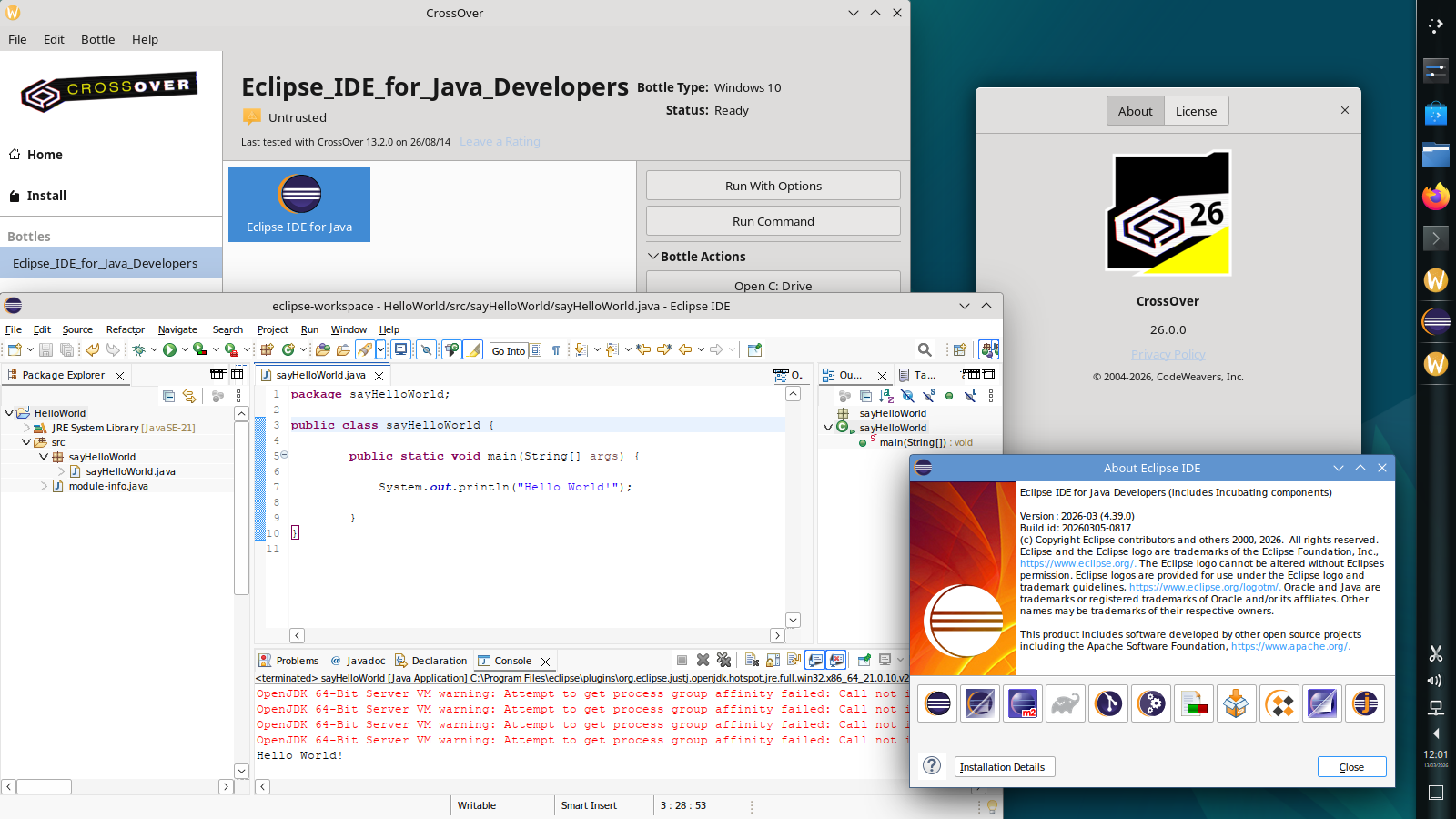1456x819 pixels.
Task: Switch to License tab in CrossOver about
Action: (x=1196, y=111)
